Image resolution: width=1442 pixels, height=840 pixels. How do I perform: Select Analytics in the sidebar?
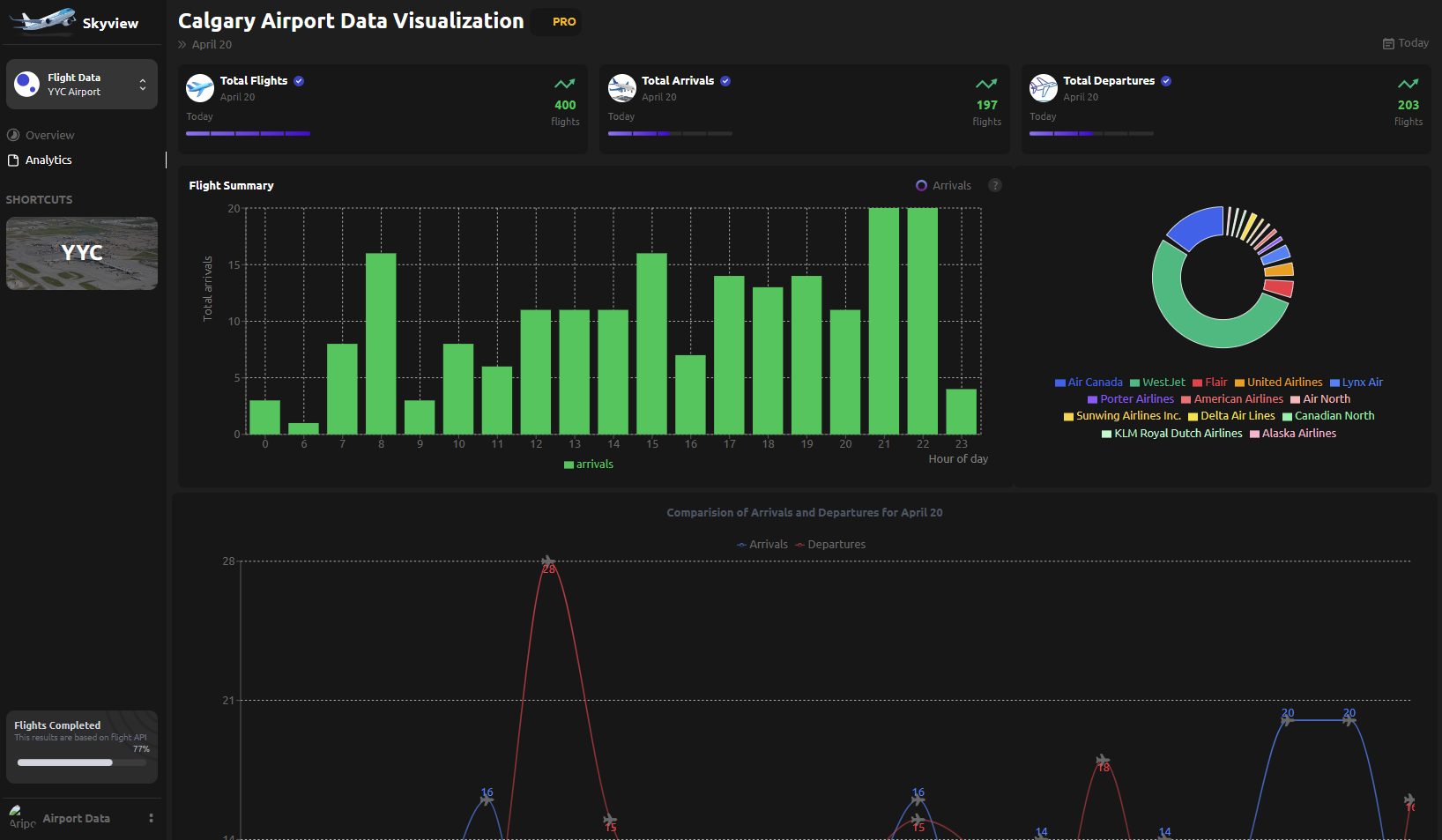[48, 160]
